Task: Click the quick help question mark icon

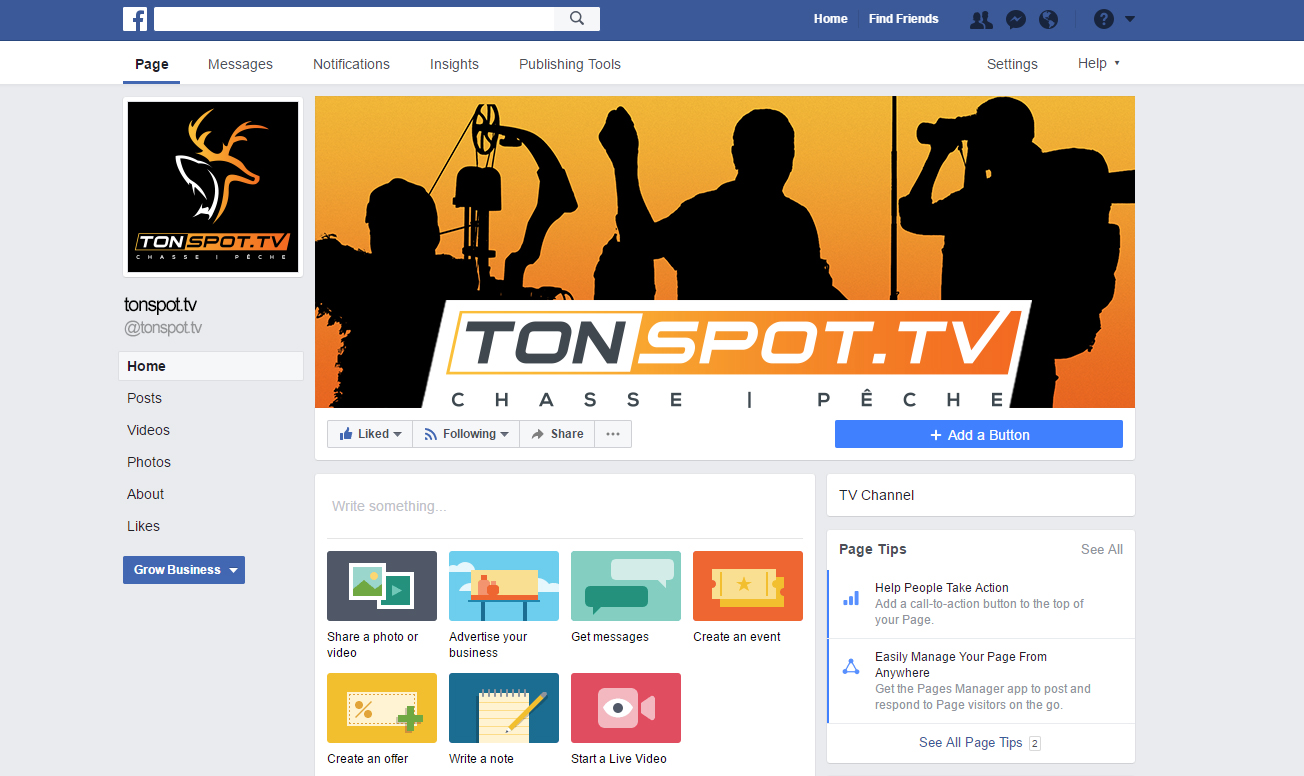Action: (1103, 19)
